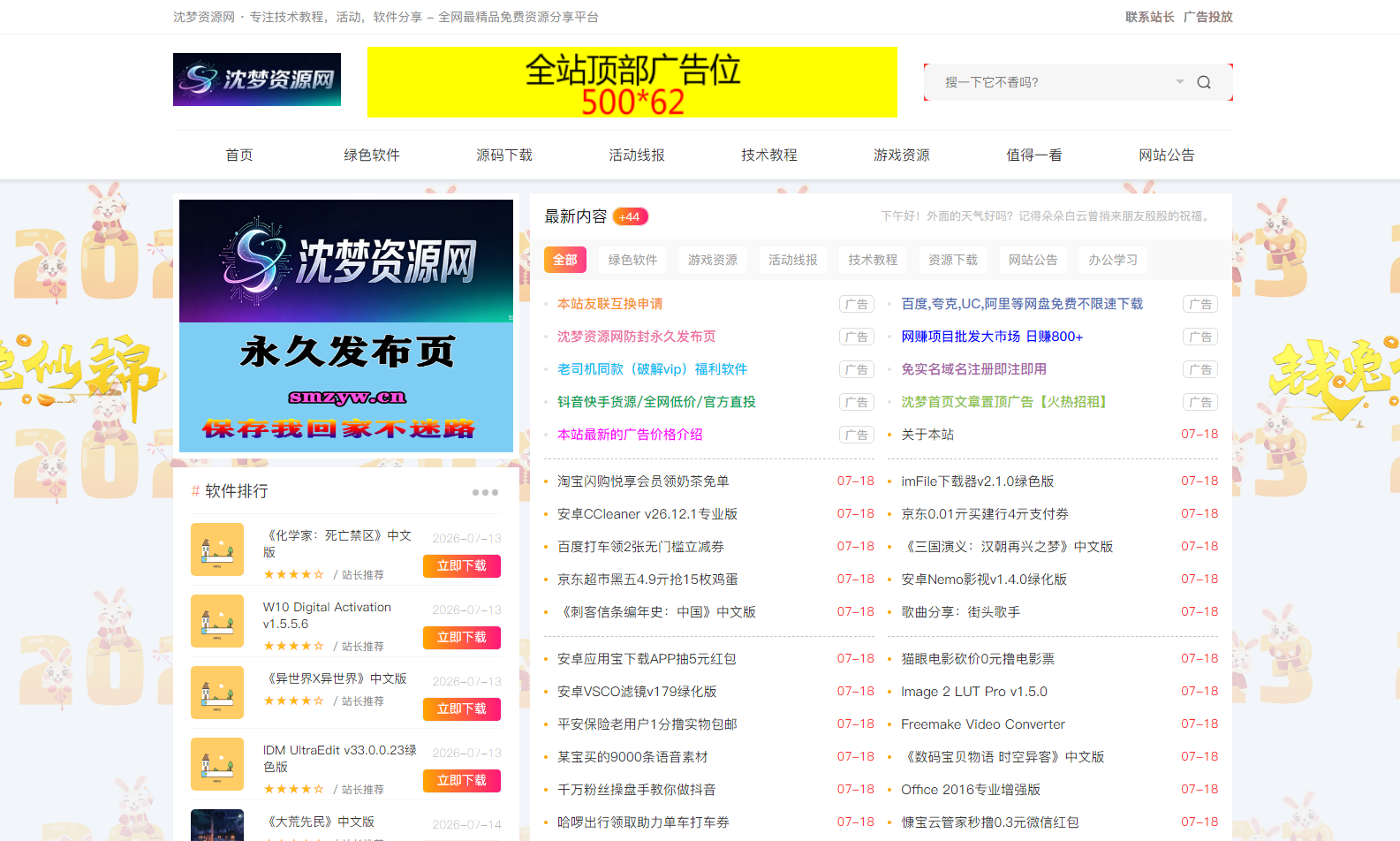This screenshot has width=1400, height=841.
Task: Open the 安卓CCleaner v26.12.1专业版 article
Action: click(647, 514)
